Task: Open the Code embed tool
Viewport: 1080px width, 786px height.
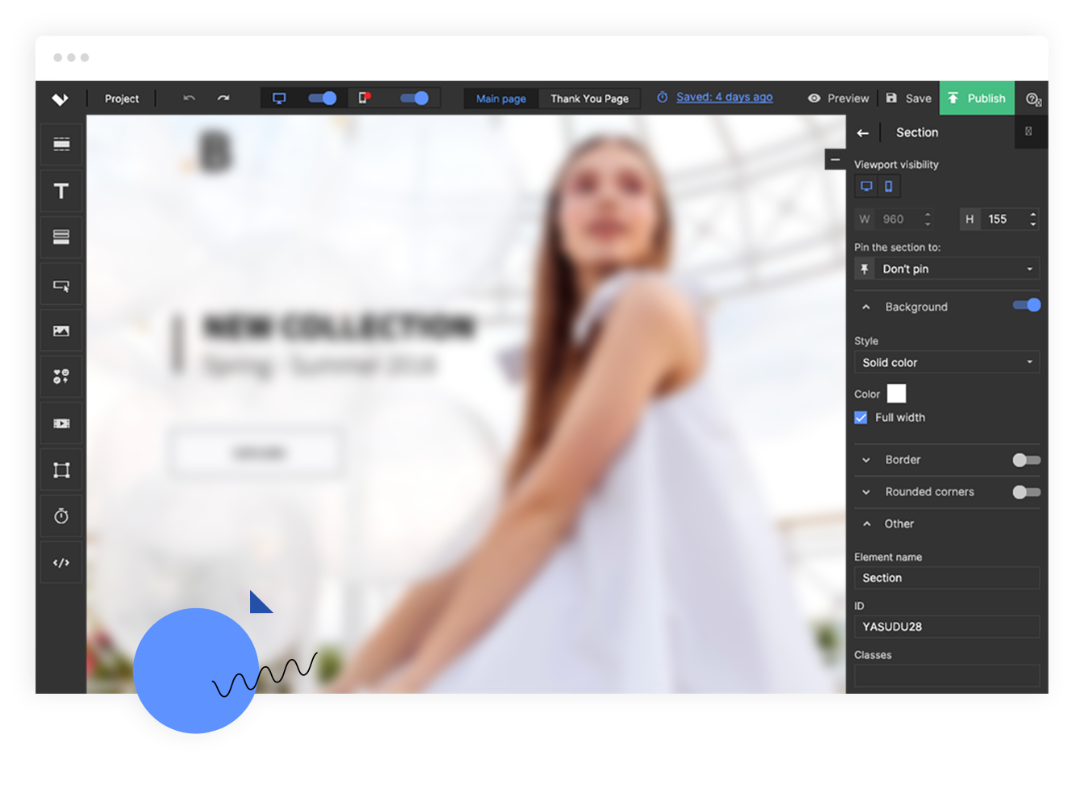Action: pos(61,562)
